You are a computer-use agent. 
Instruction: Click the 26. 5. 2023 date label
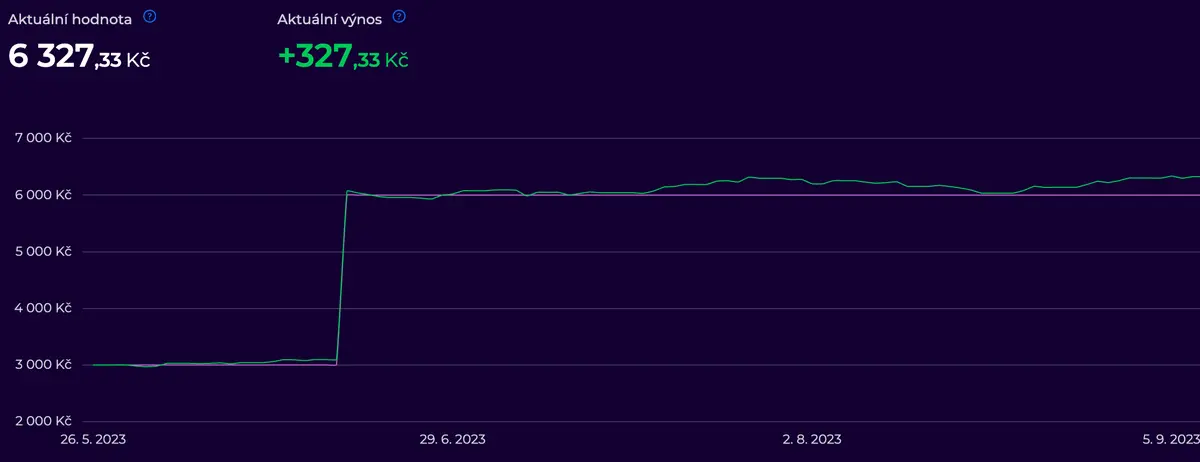(92, 440)
